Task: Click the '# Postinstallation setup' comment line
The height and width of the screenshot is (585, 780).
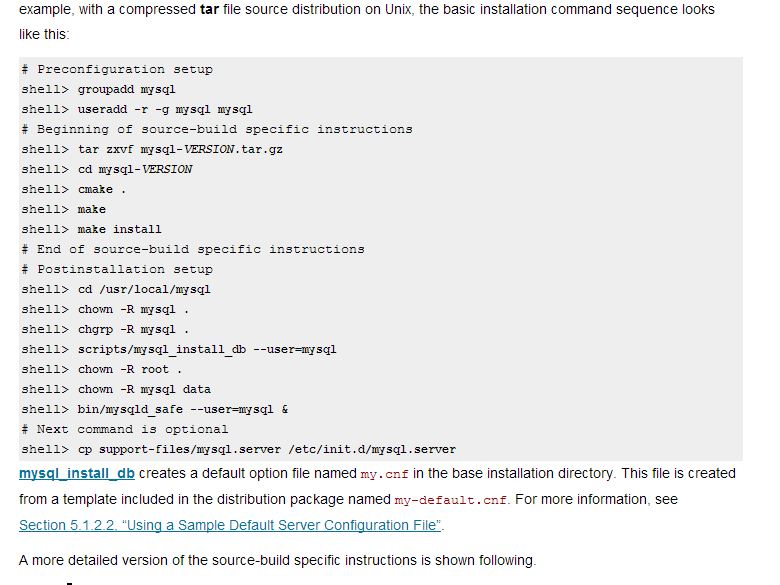Action: 117,269
